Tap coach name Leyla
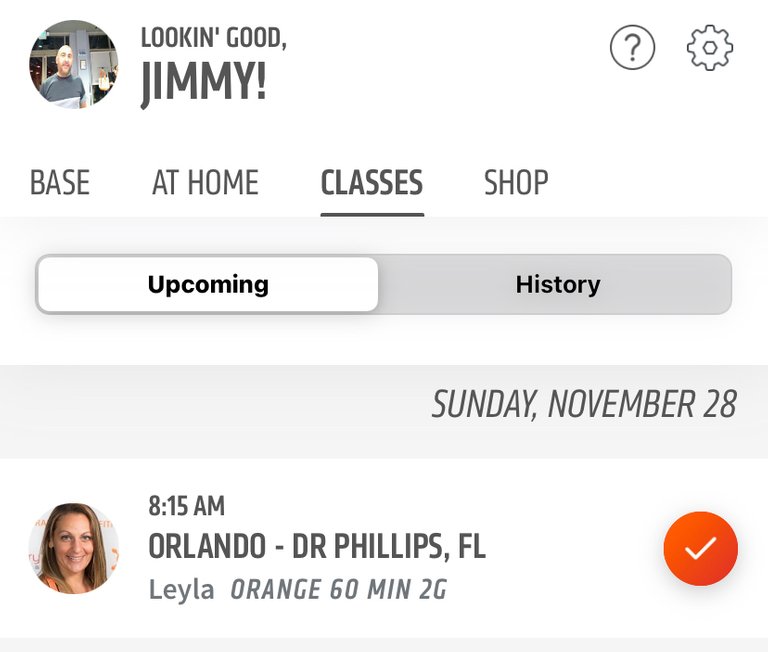Screen dimensions: 768x652 tap(181, 589)
